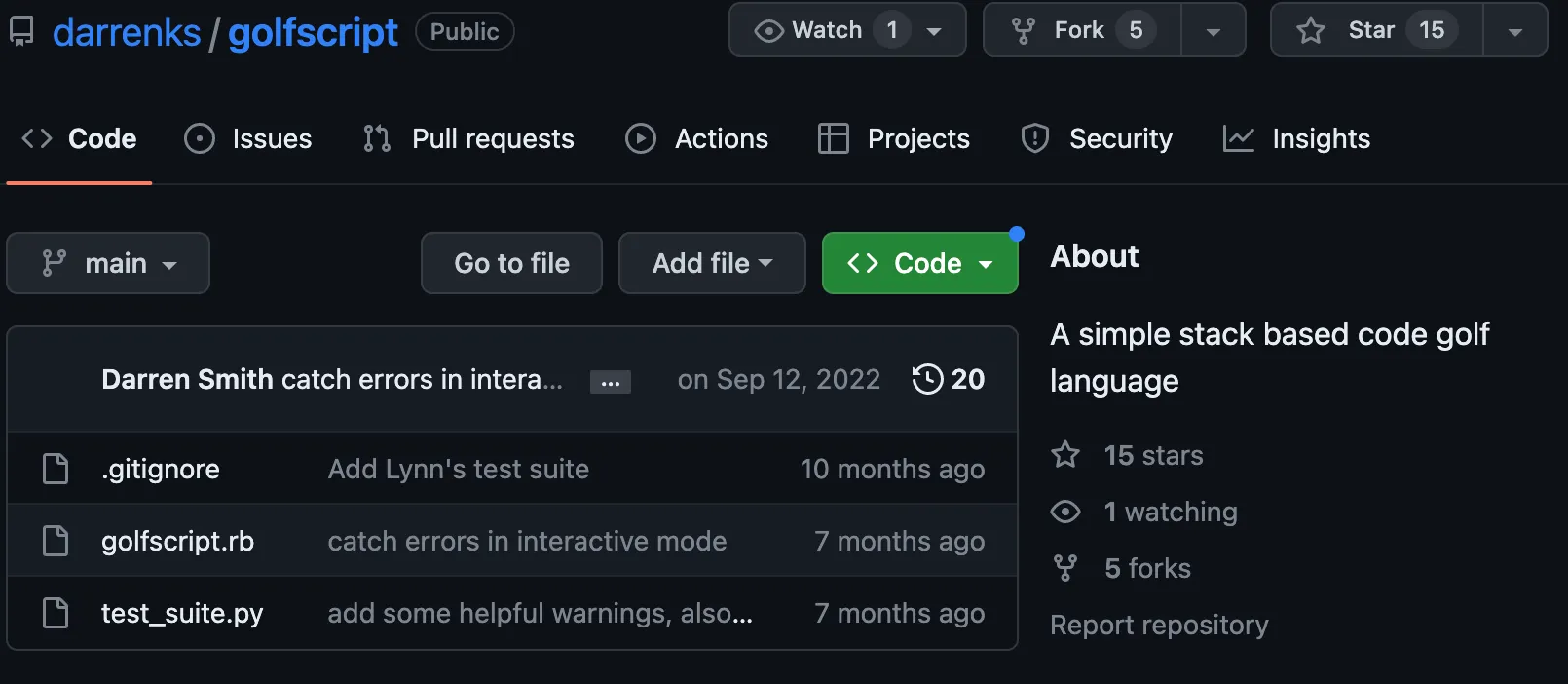Open the main branch dropdown
The width and height of the screenshot is (1568, 684).
(108, 263)
